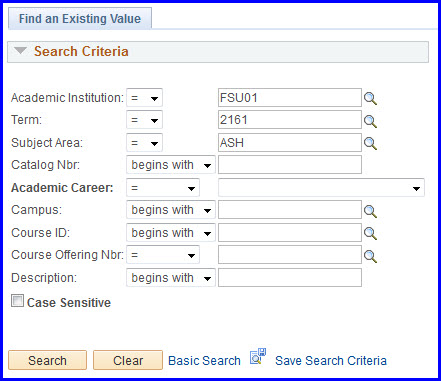Open Course Offering Nbr lookup magnifier
Image resolution: width=441 pixels, height=381 pixels.
tap(370, 256)
